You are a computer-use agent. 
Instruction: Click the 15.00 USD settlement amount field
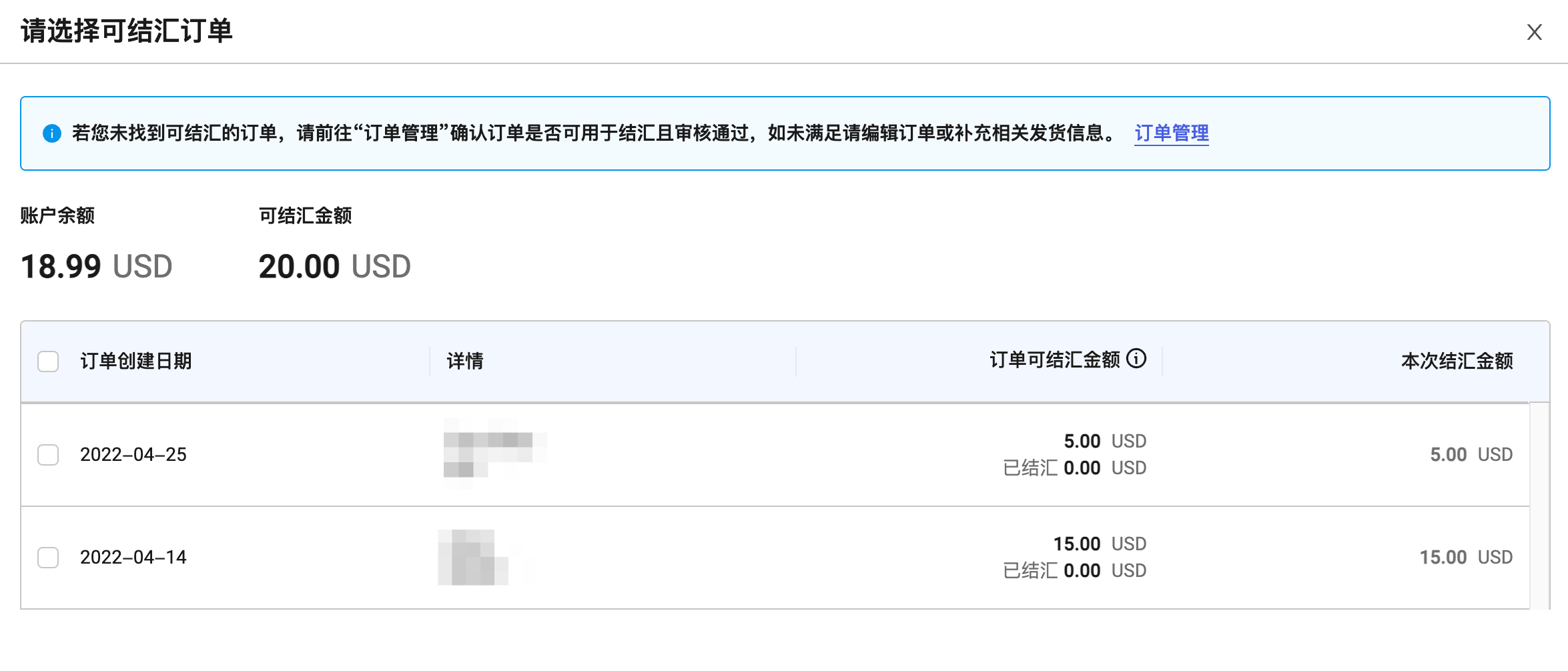pyautogui.click(x=1465, y=558)
